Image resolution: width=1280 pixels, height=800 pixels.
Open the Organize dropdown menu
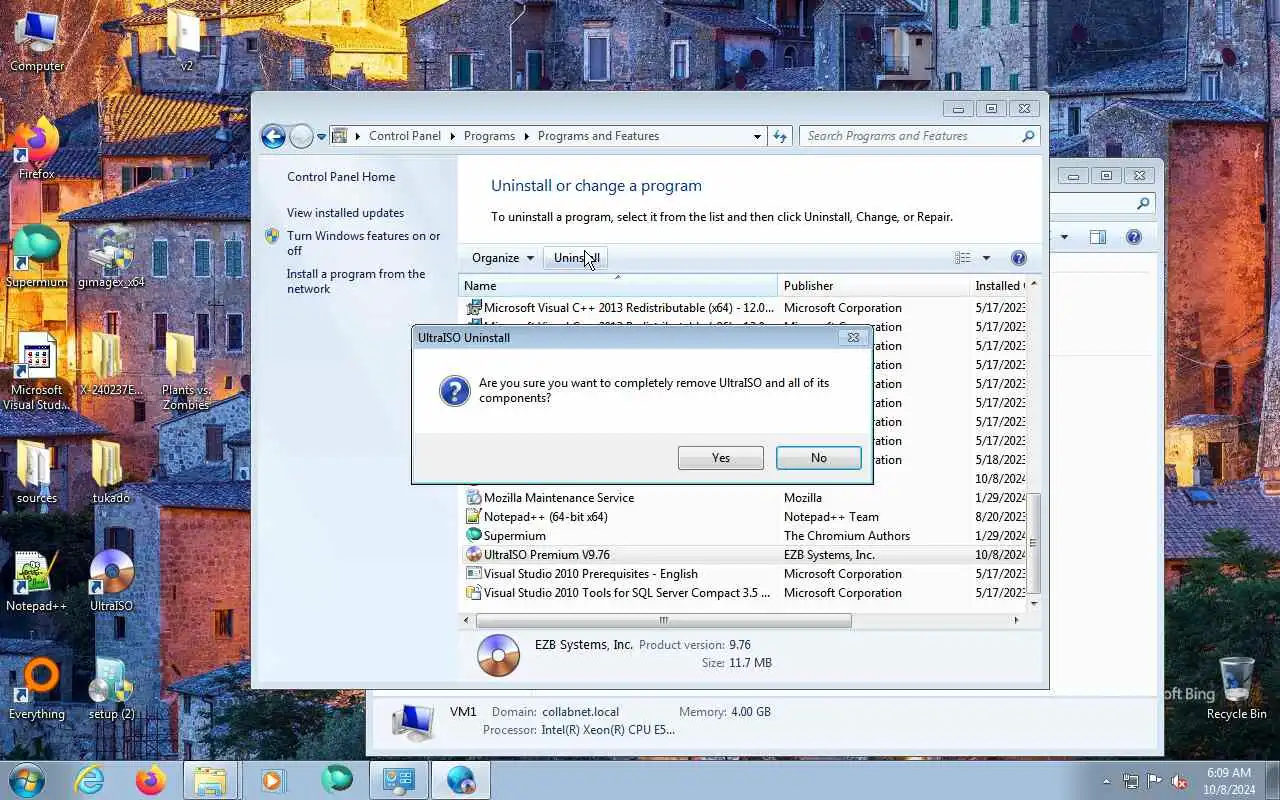coord(503,258)
